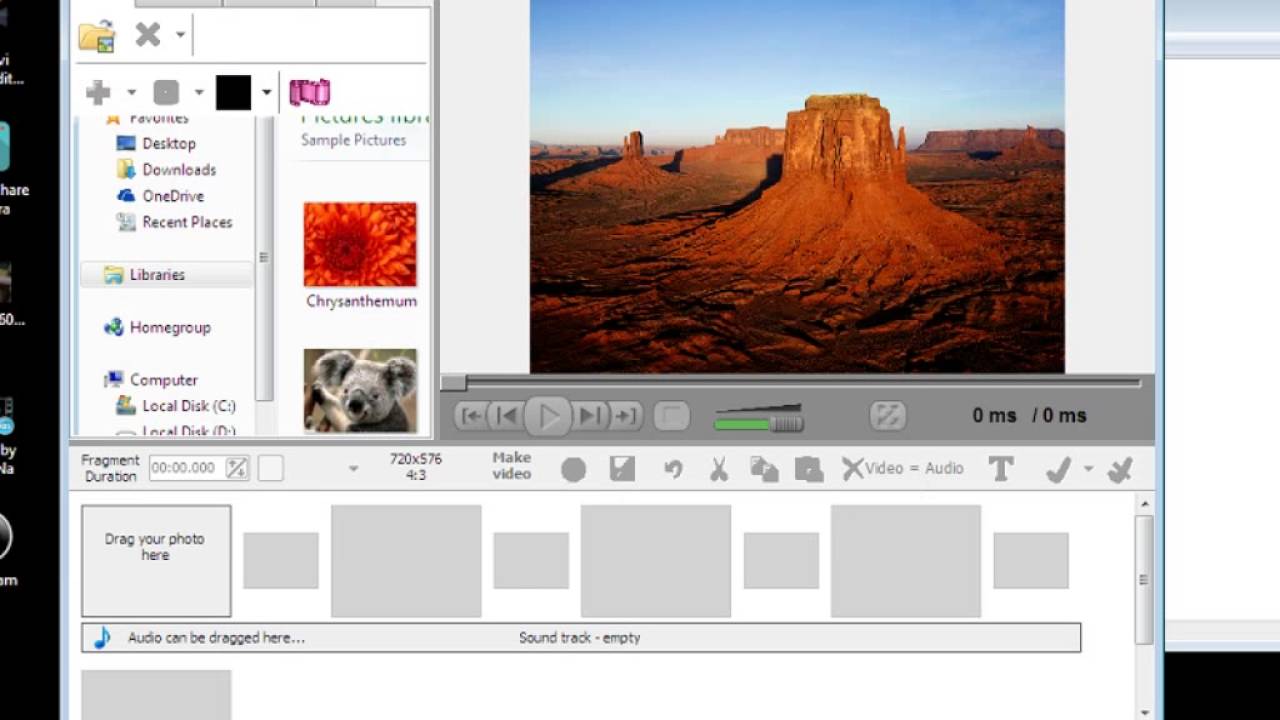Click the copy icon

point(764,469)
